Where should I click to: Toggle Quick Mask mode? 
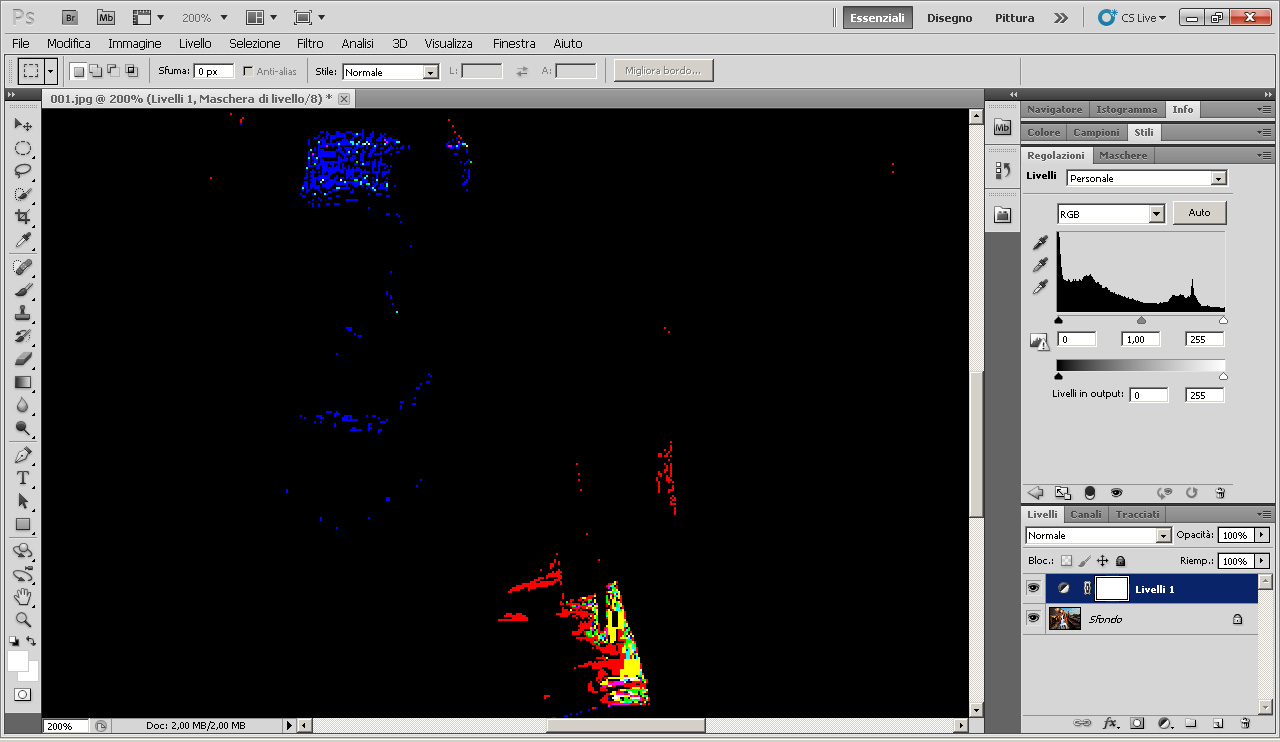[x=22, y=694]
